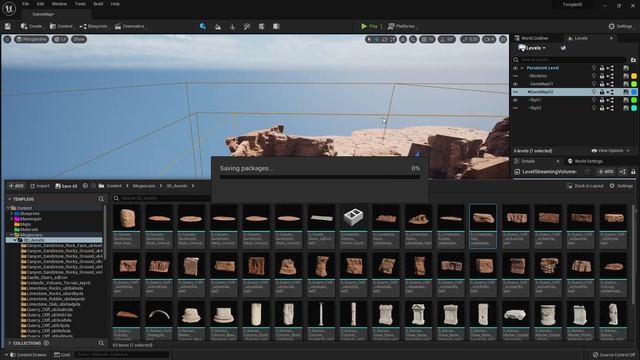Click the blue color swatch for GameMap02 level
Screen dimensions: 640x360
(634, 92)
